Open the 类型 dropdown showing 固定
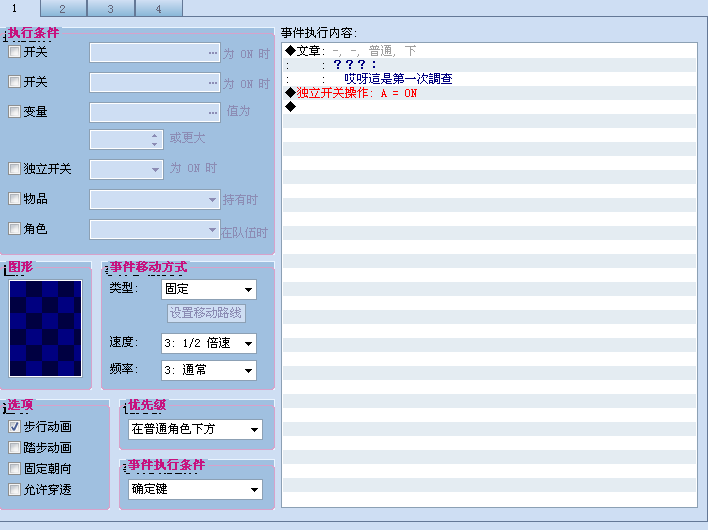 (209, 289)
